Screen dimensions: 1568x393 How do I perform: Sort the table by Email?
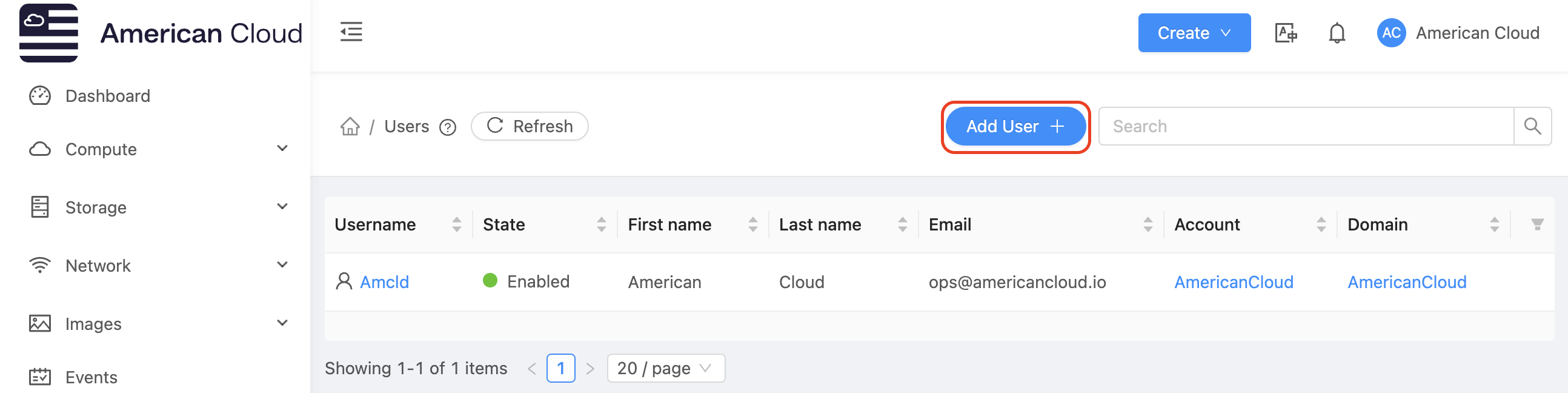1148,225
